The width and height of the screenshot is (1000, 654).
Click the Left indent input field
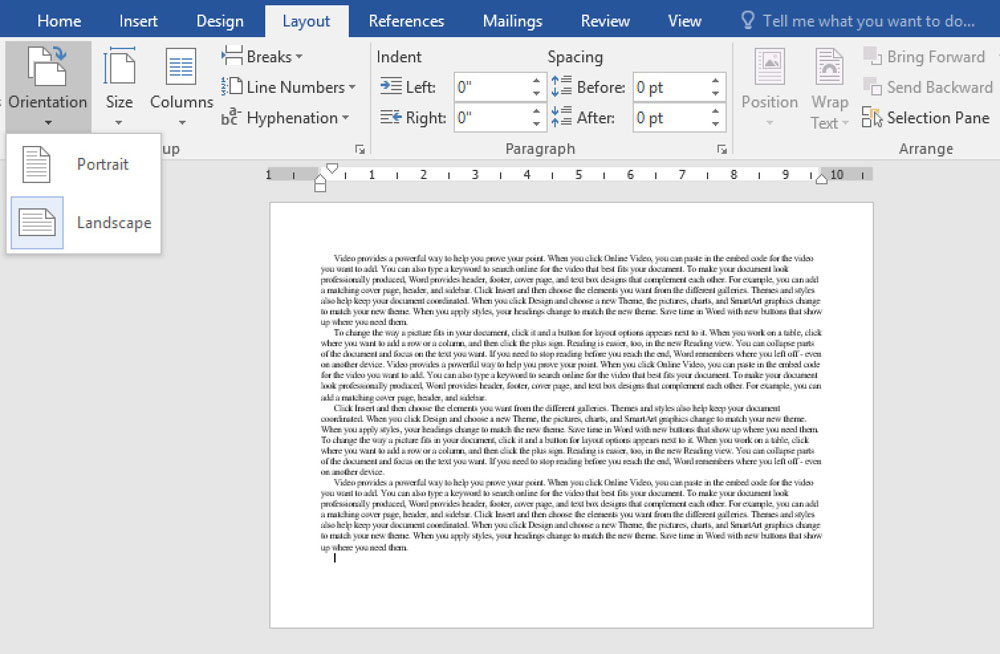[x=490, y=87]
